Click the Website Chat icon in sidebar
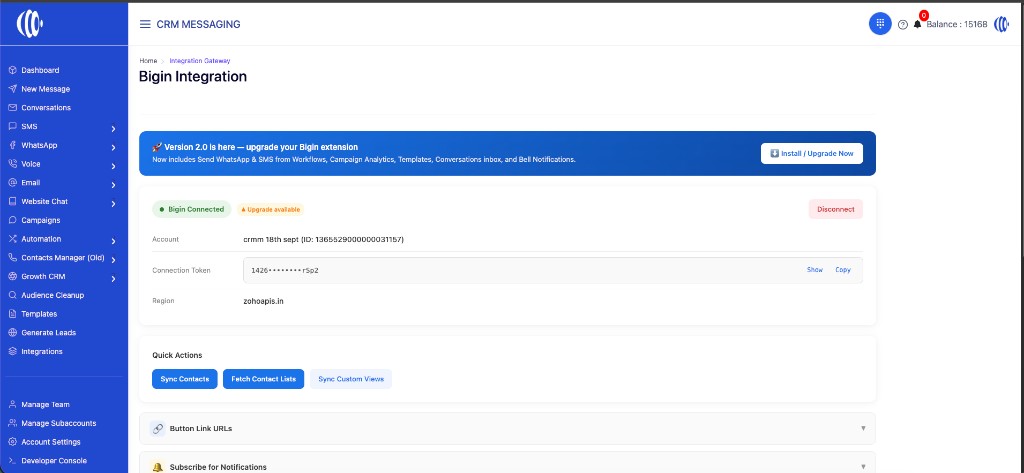This screenshot has height=473, width=1024. [12, 201]
